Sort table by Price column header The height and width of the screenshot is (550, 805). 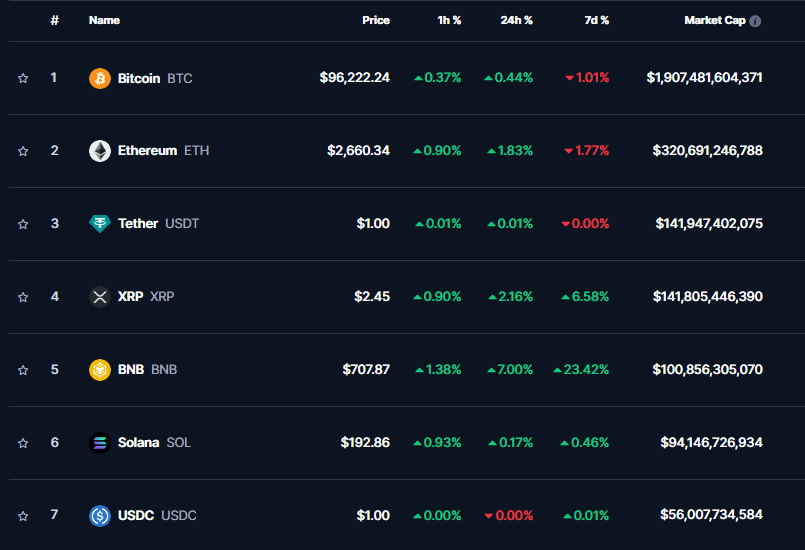tap(376, 20)
